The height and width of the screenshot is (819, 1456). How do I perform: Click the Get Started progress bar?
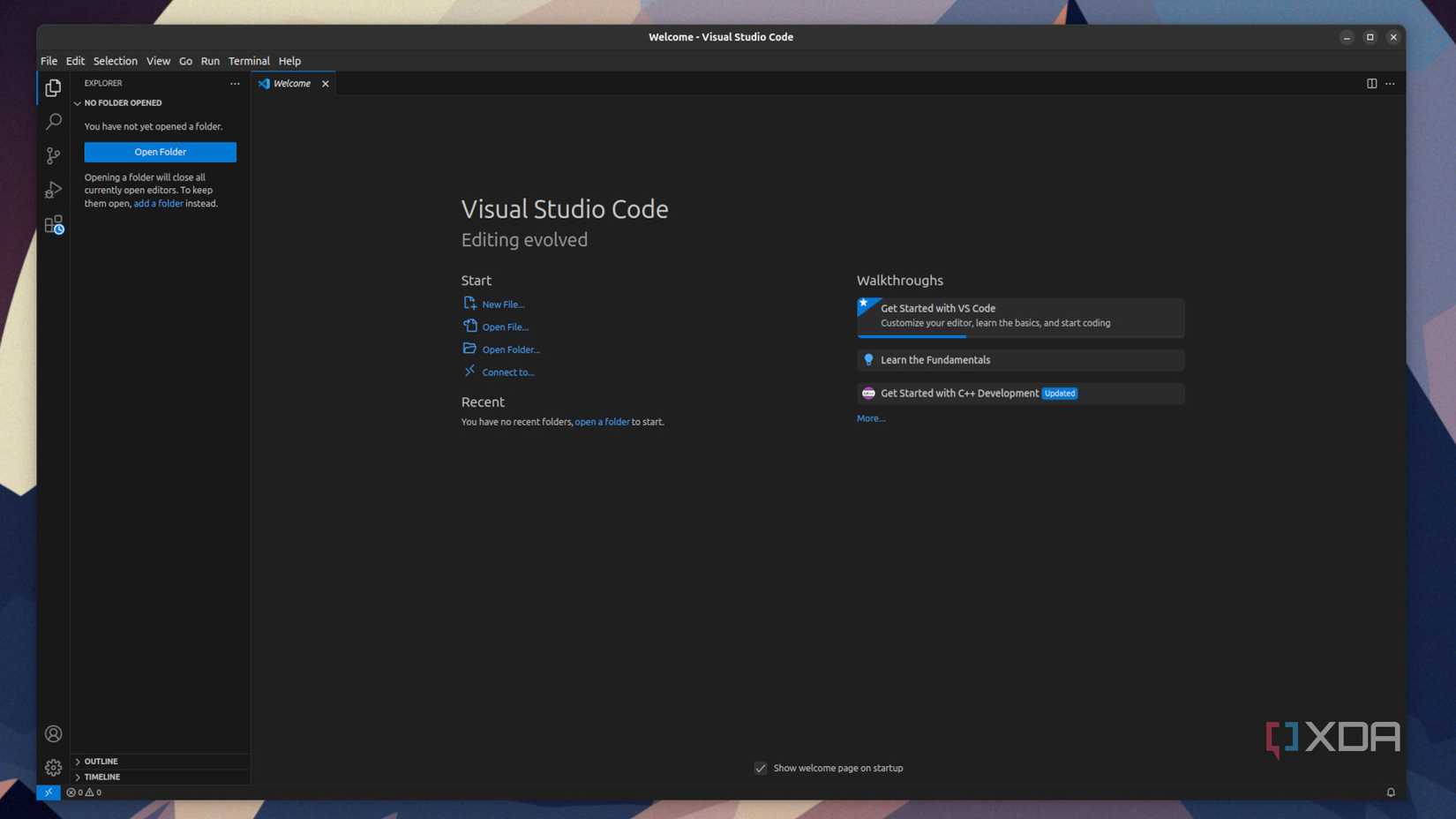pyautogui.click(x=912, y=337)
